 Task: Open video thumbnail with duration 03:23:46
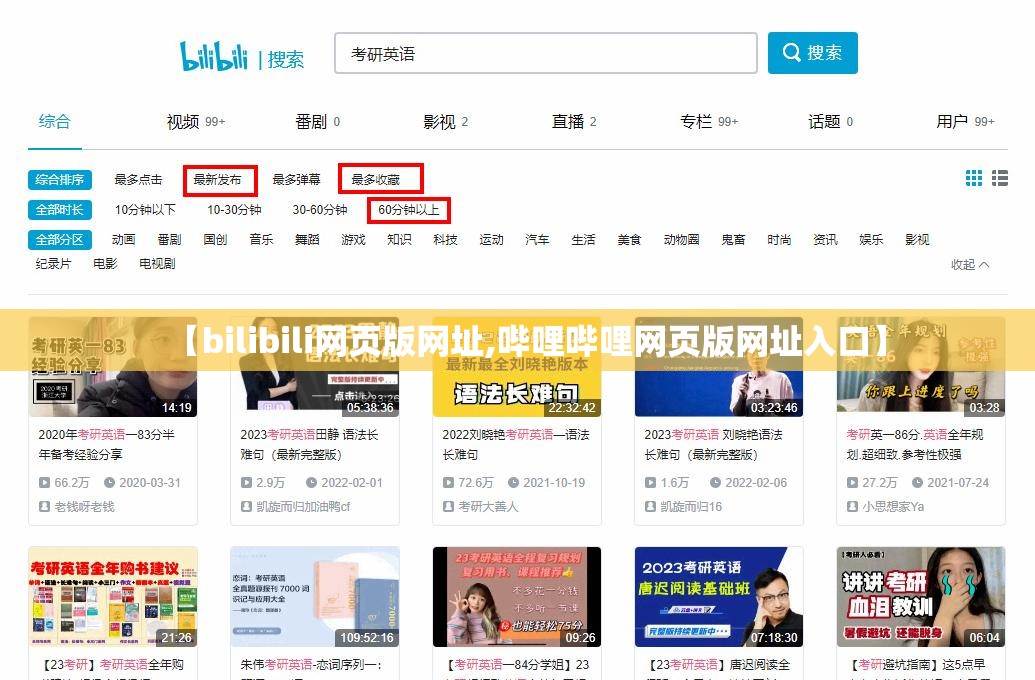click(719, 367)
